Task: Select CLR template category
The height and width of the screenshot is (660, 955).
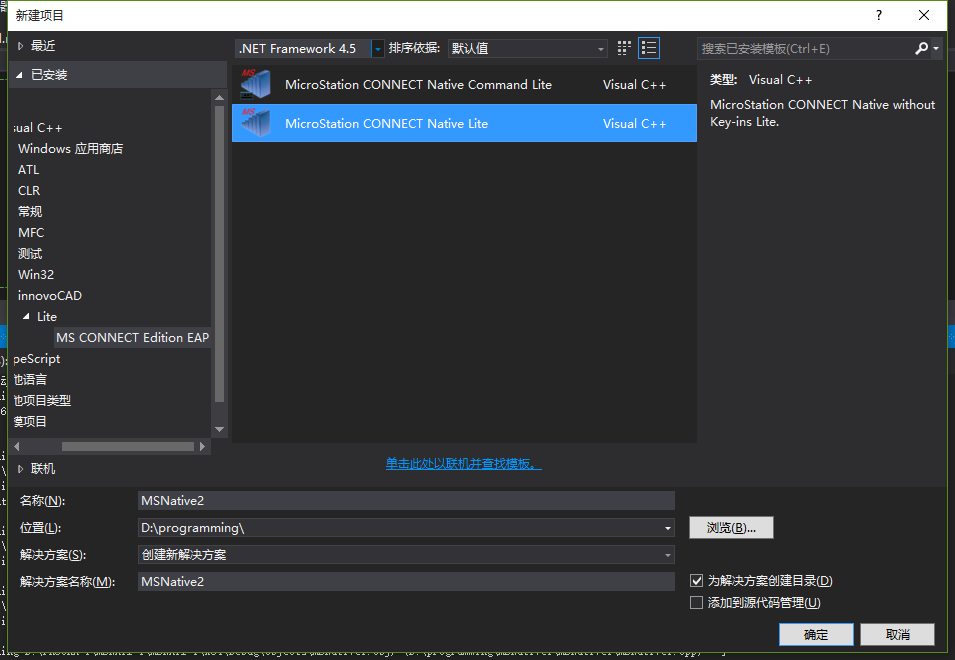Action: tap(29, 191)
